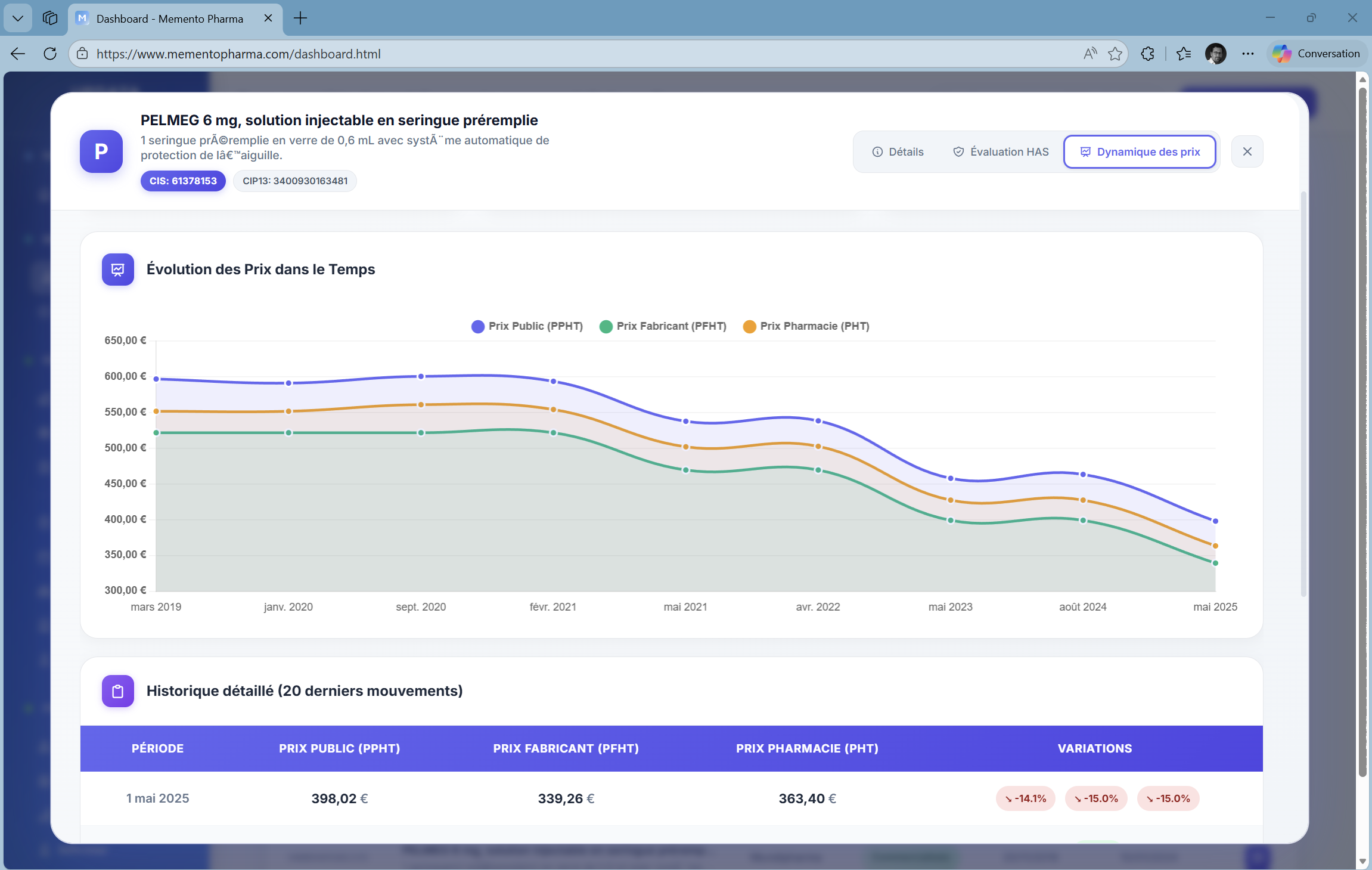Viewport: 1372px width, 870px height.
Task: Switch to the Dynamique des prix tab
Action: coord(1139,151)
